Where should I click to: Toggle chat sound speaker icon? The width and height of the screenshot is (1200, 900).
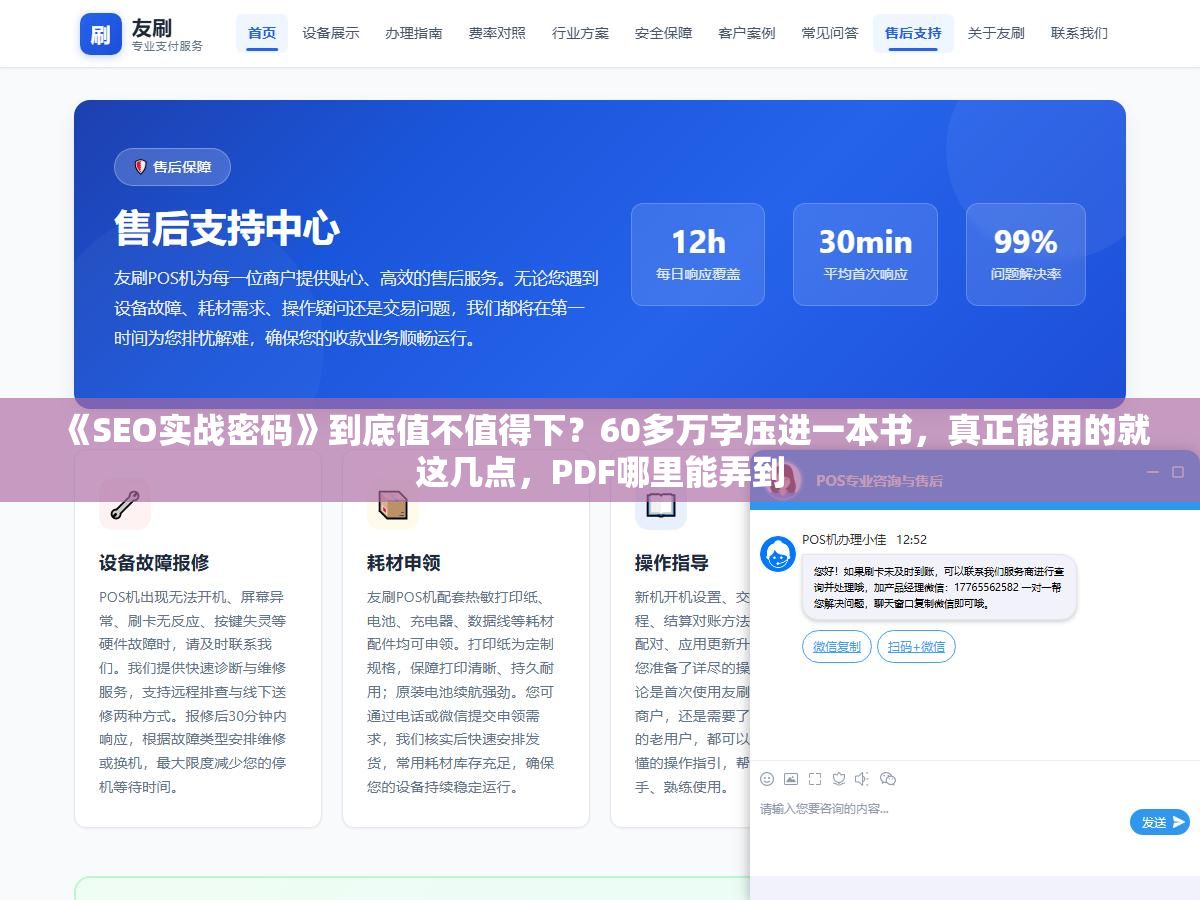click(x=862, y=779)
